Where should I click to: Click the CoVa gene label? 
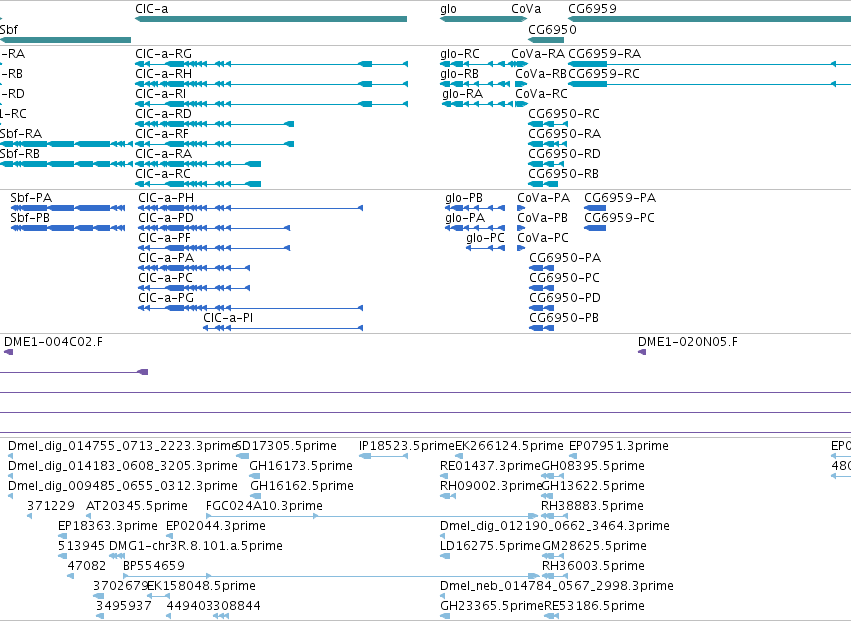526,9
